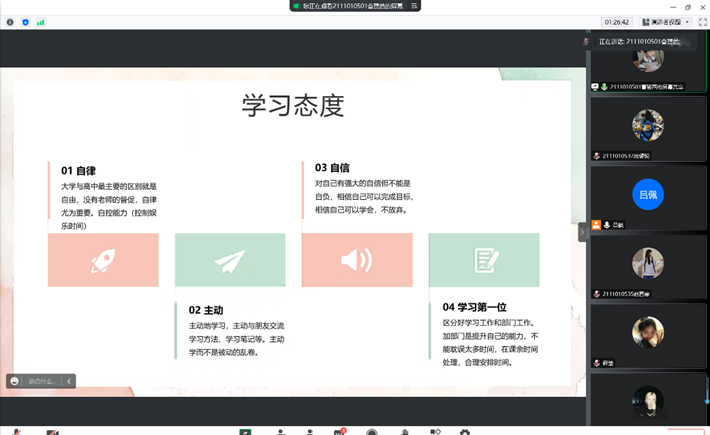
Task: Check the green network signal icon
Action: click(41, 22)
